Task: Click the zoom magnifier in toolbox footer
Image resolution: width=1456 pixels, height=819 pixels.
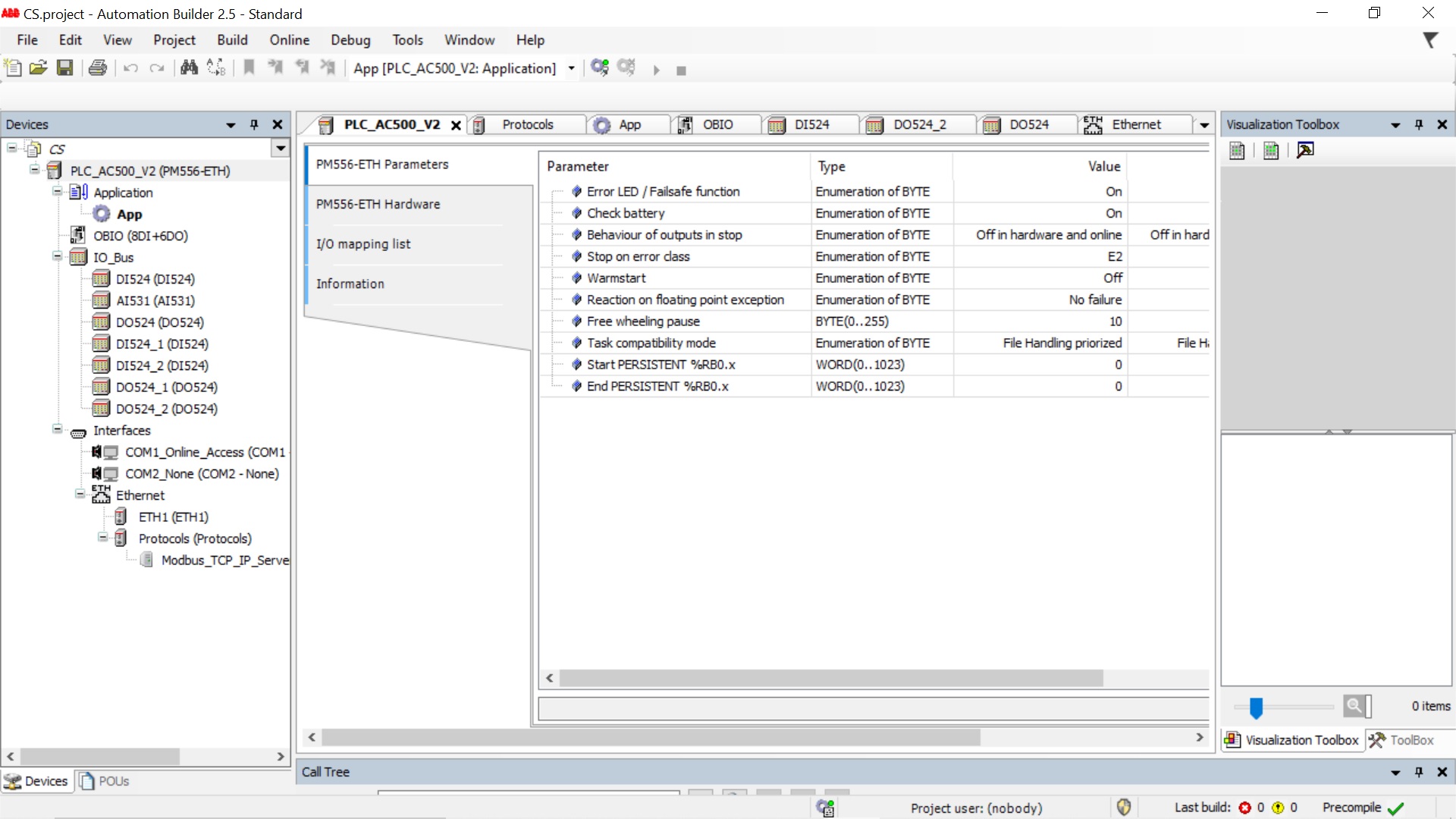Action: click(1355, 706)
